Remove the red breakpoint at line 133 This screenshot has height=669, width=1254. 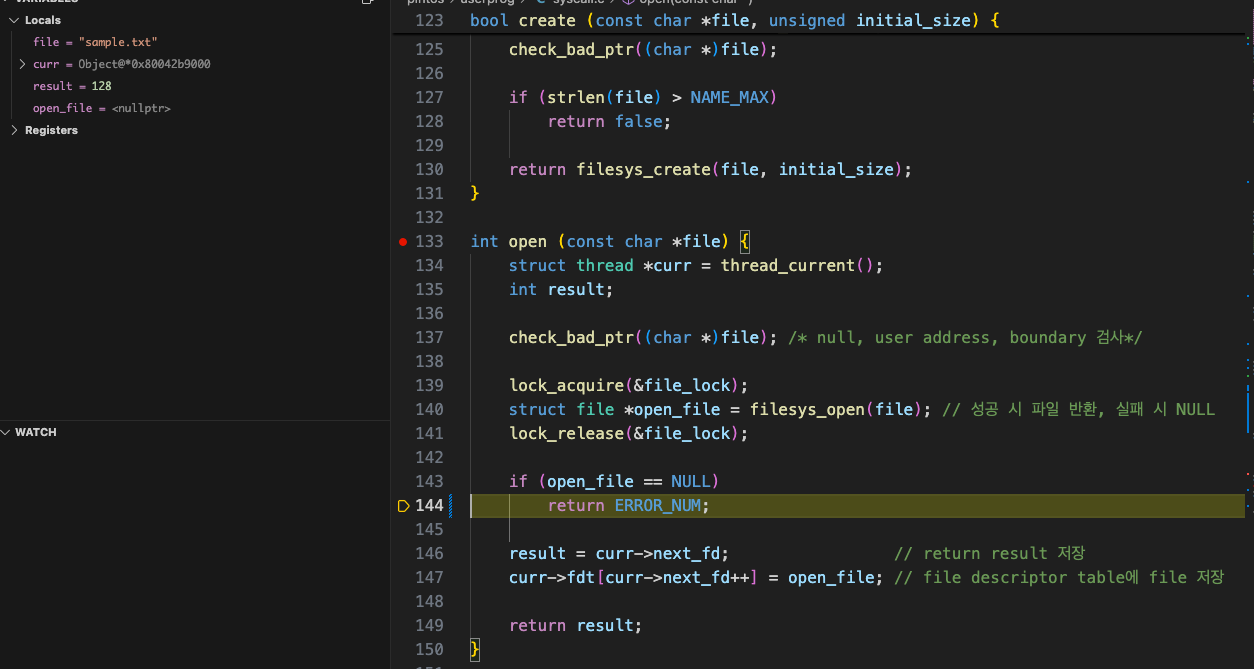coord(403,242)
